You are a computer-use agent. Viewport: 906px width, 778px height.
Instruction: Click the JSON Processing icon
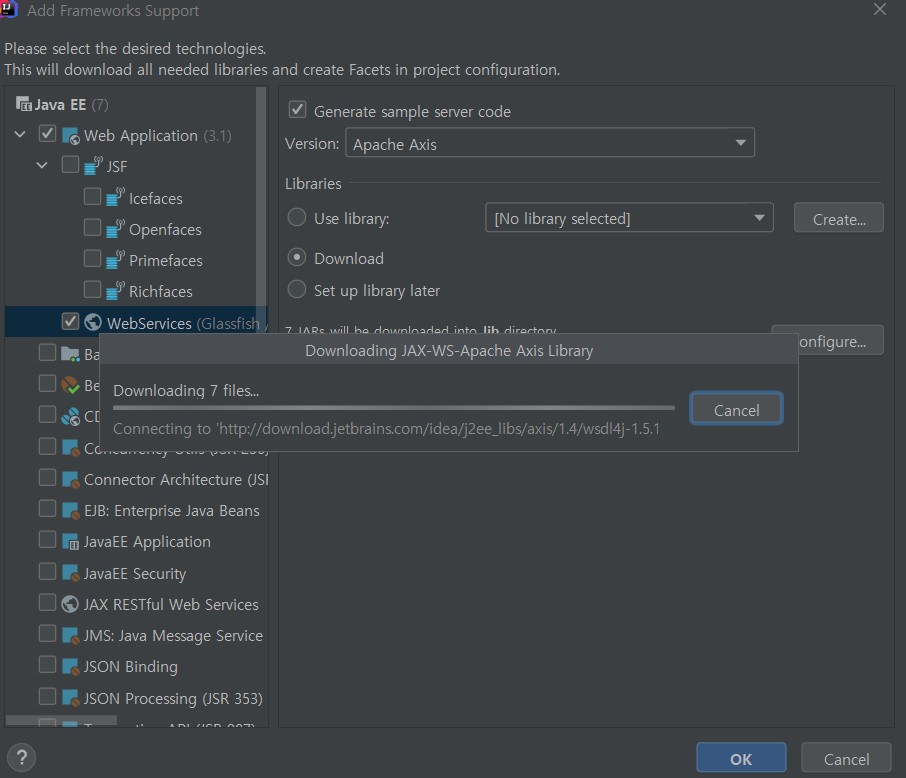(x=70, y=698)
